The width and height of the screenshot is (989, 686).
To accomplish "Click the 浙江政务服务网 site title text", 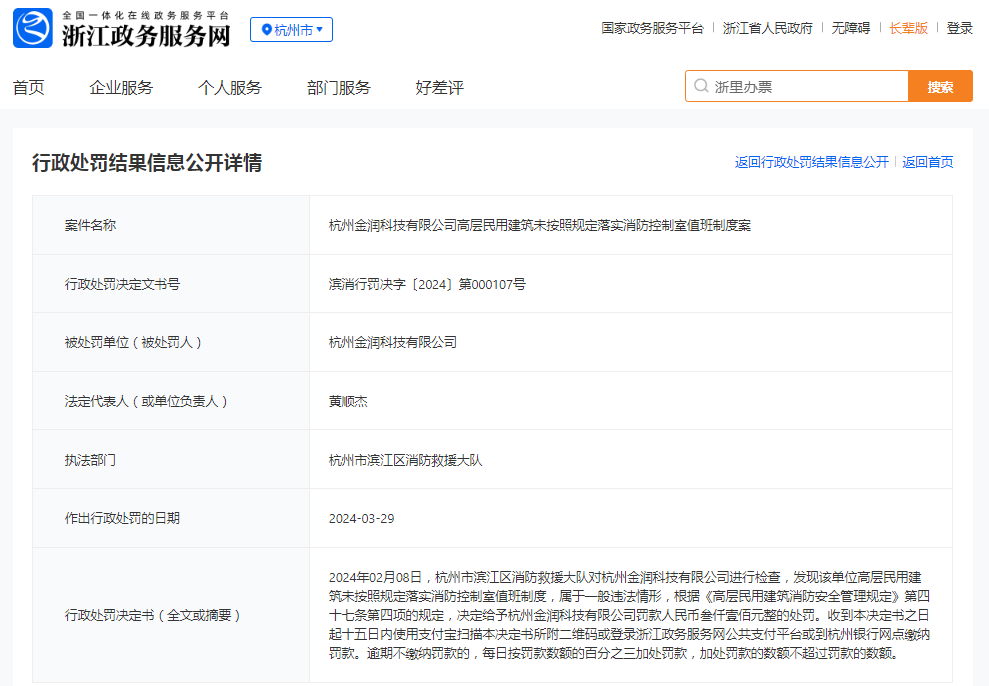I will click(146, 36).
